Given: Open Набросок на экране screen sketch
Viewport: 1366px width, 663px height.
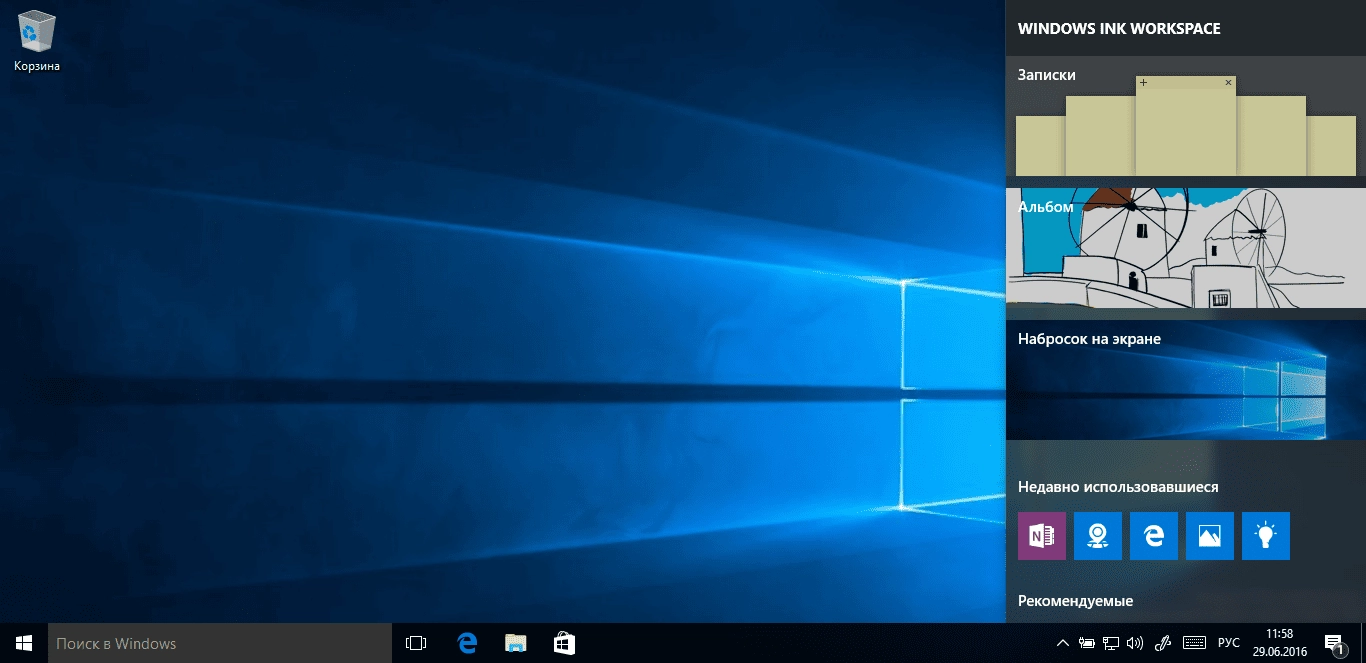Looking at the screenshot, I should click(1186, 380).
